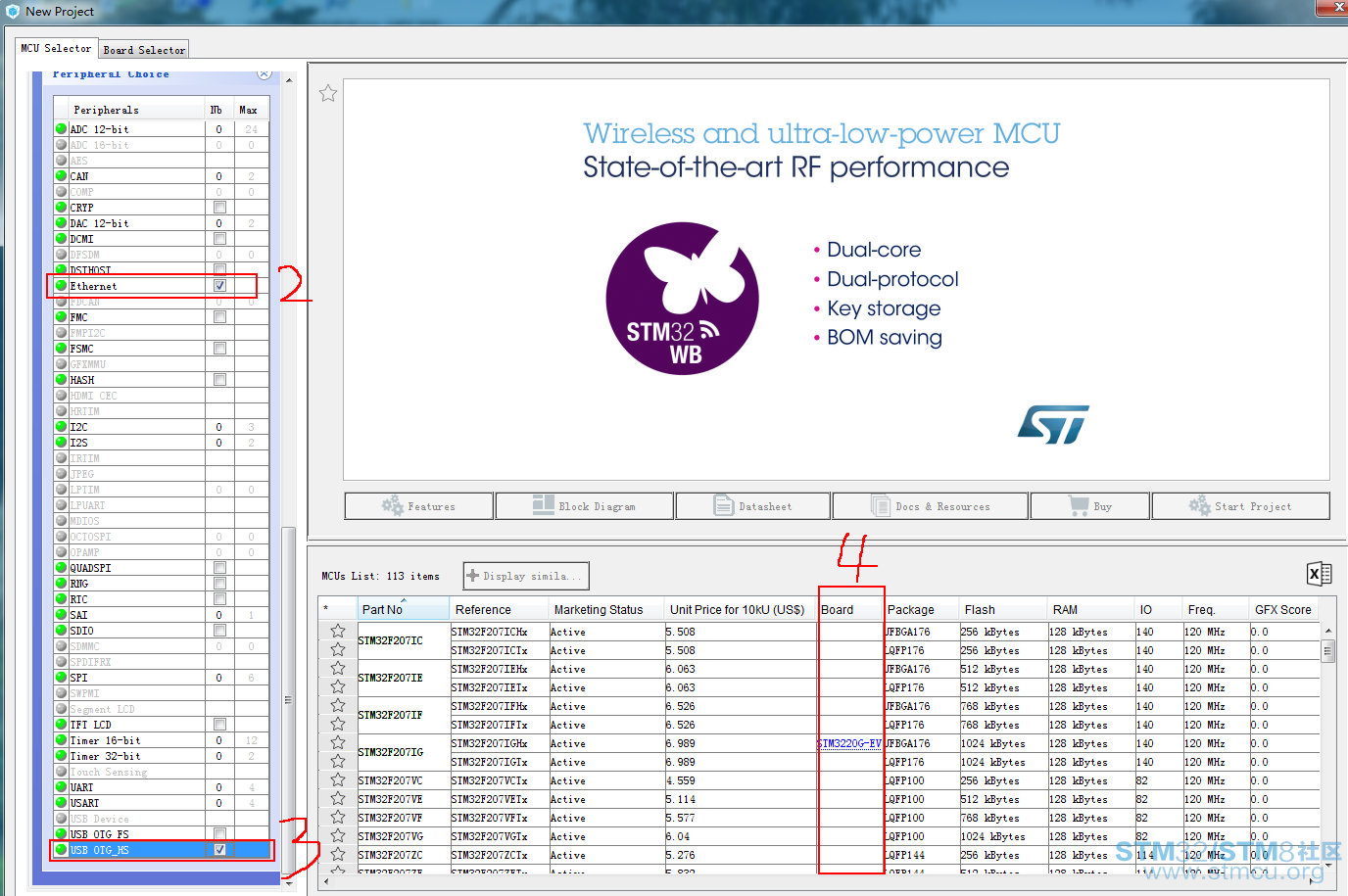Screen dimensions: 1348x896
Task: Click the green status icon beside Ethernet
Action: pyautogui.click(x=61, y=286)
